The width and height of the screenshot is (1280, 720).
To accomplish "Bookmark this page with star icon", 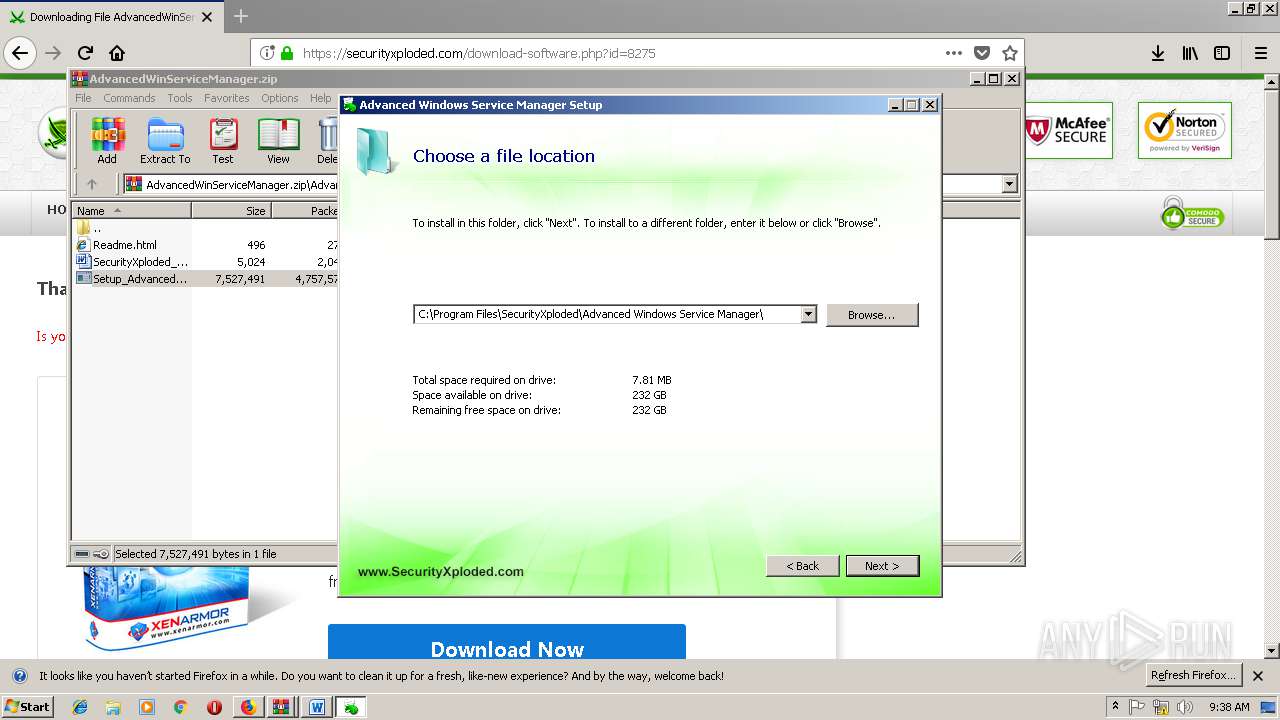I will coord(1010,53).
